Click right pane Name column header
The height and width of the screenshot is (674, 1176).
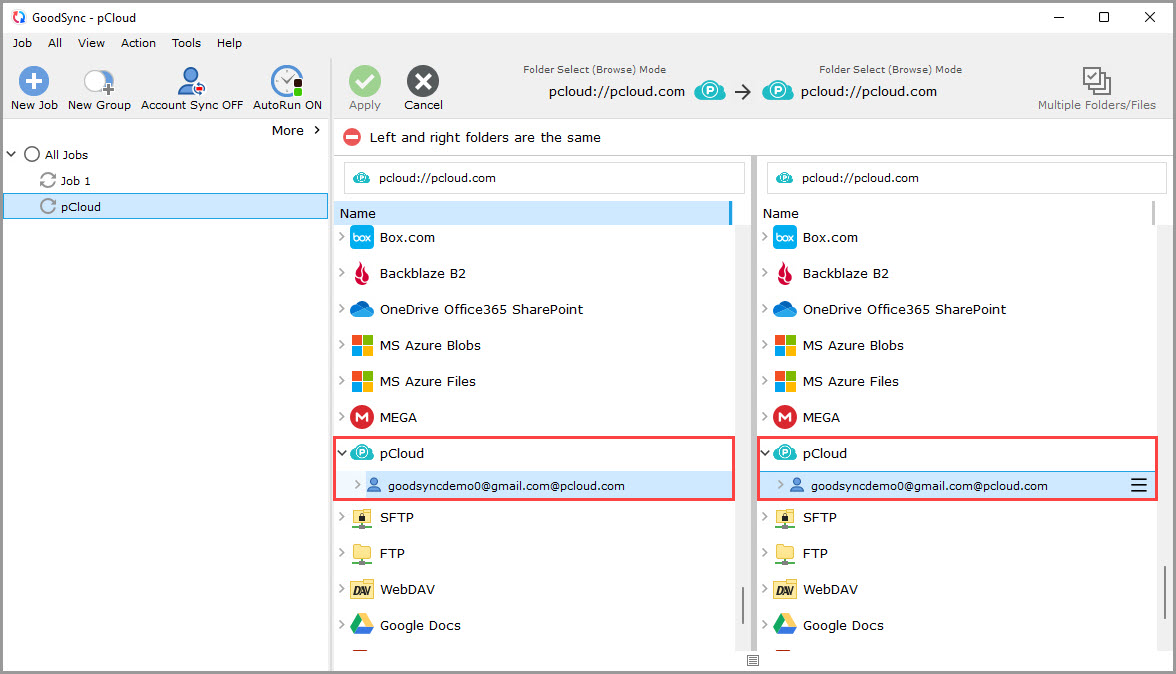[956, 213]
